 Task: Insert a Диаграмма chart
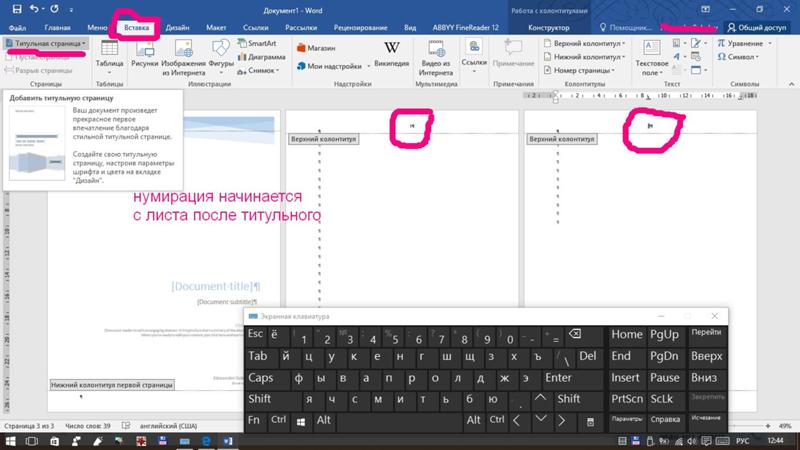pyautogui.click(x=261, y=57)
